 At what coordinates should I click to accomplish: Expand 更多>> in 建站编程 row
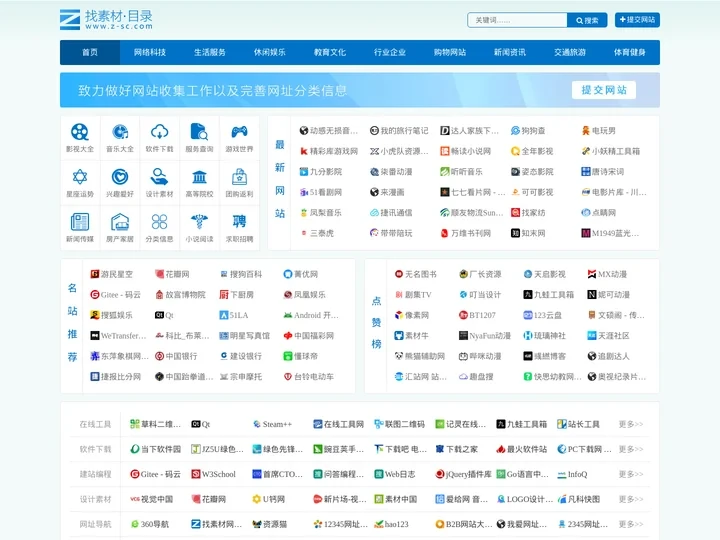tap(631, 474)
